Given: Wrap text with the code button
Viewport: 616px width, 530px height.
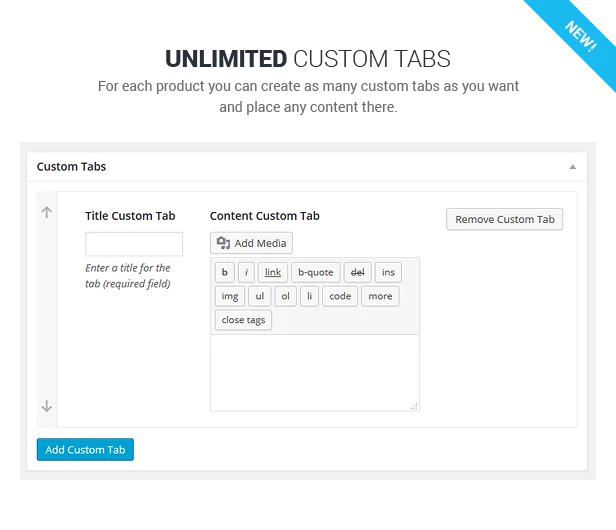Looking at the screenshot, I should (x=340, y=296).
